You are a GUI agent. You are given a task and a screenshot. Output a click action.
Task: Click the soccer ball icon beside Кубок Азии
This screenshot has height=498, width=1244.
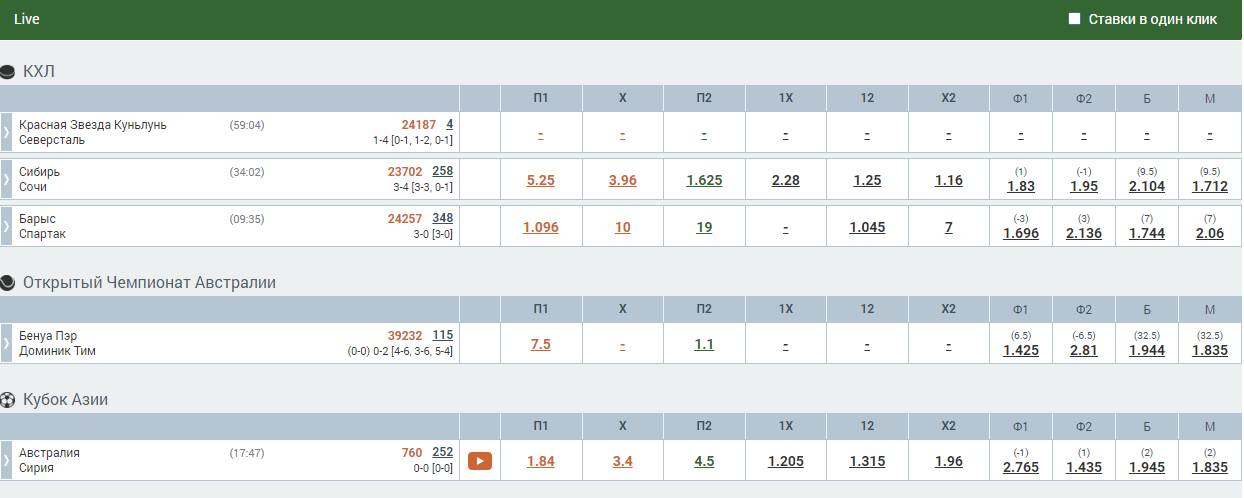8,400
